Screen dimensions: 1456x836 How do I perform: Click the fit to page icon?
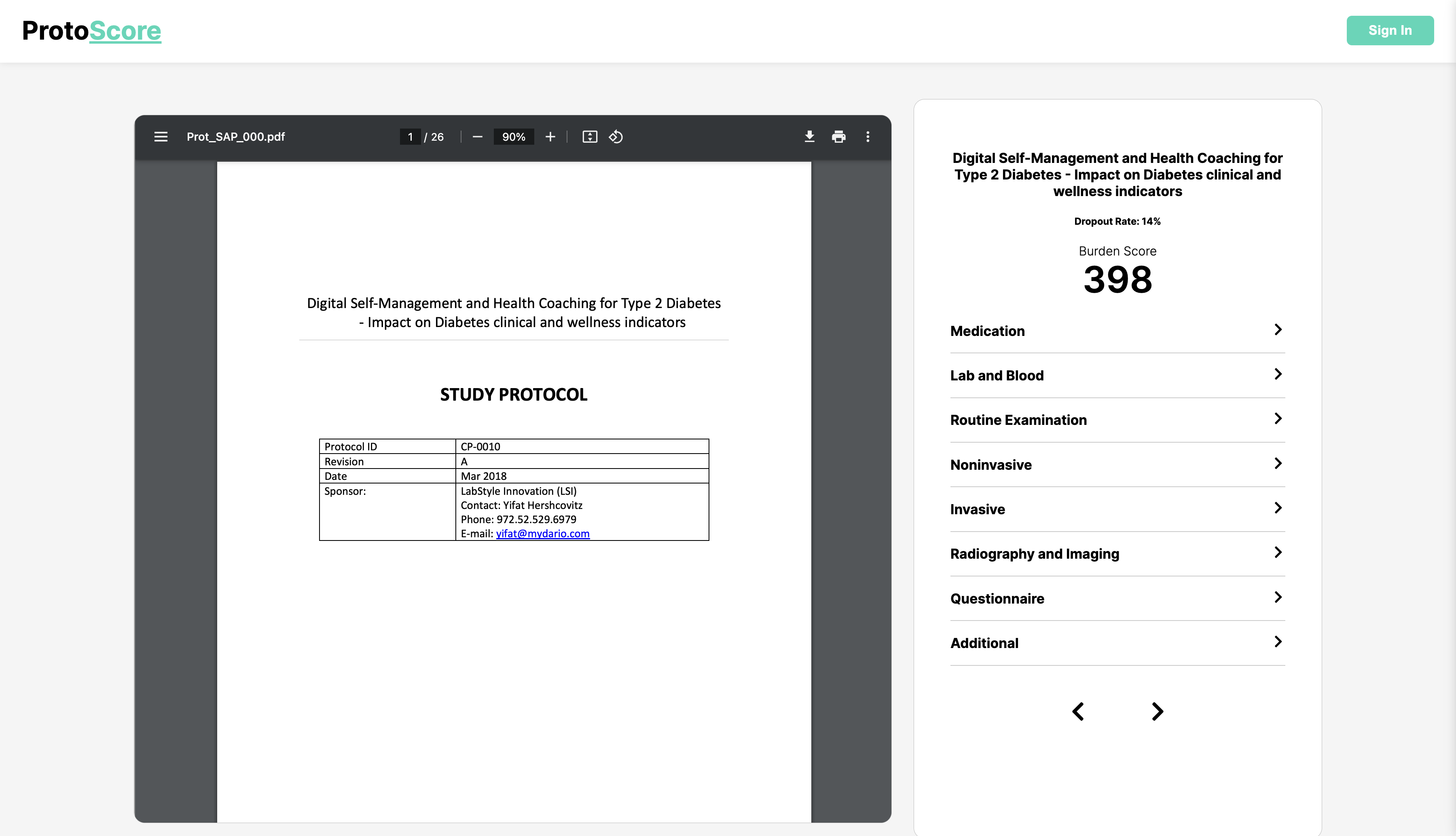point(590,137)
